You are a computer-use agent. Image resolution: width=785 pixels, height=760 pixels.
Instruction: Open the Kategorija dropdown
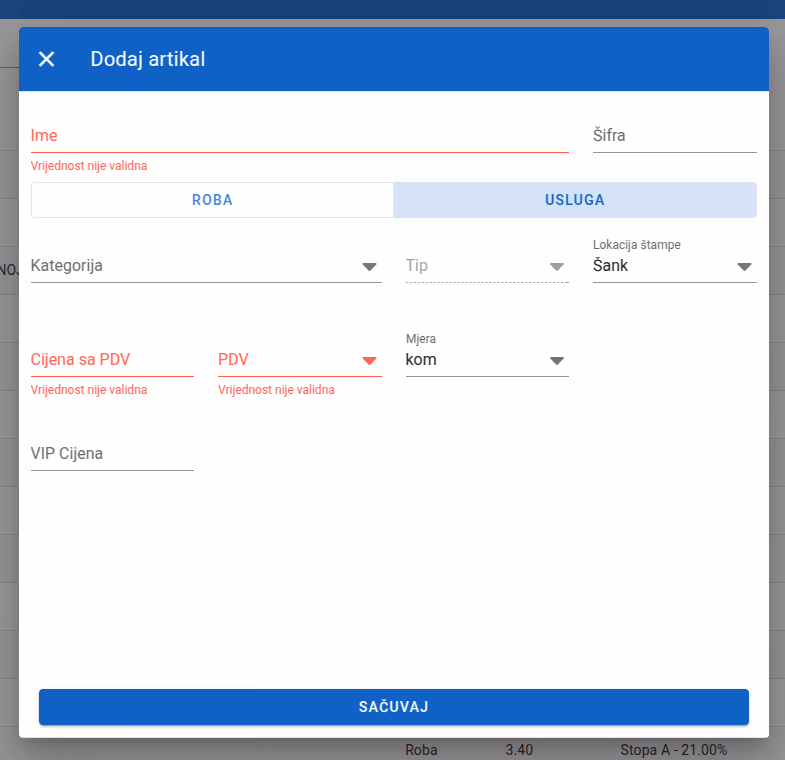(x=206, y=266)
